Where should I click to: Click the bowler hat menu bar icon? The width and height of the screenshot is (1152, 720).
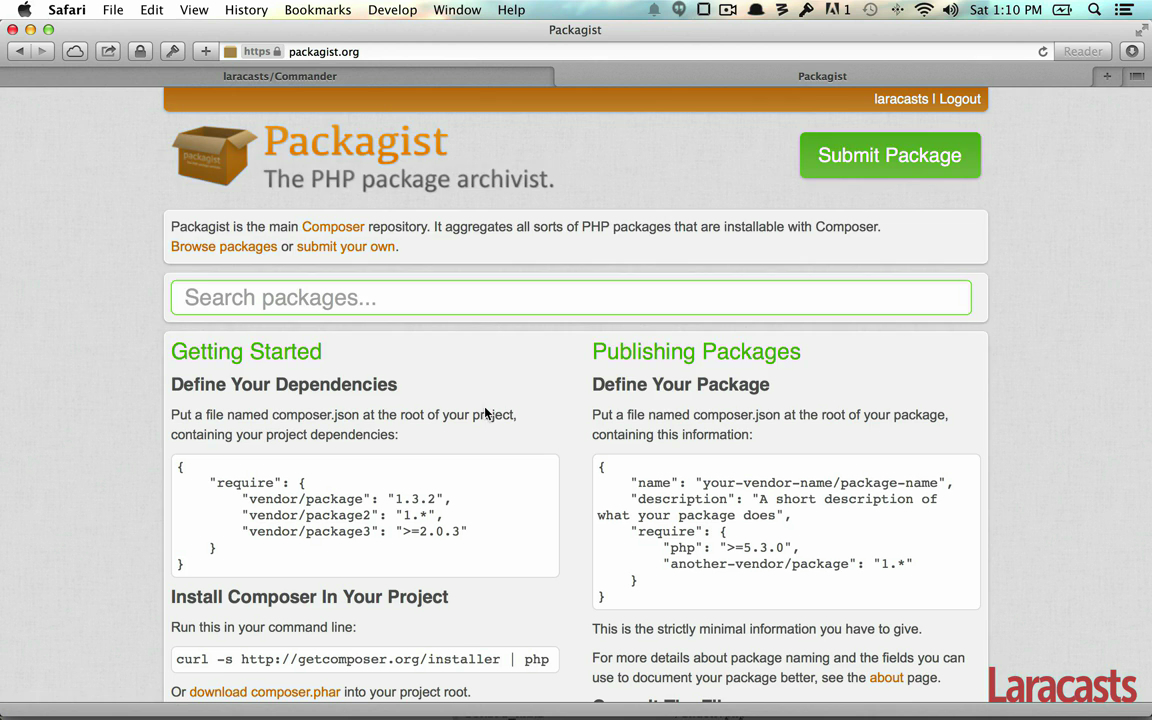(x=755, y=10)
